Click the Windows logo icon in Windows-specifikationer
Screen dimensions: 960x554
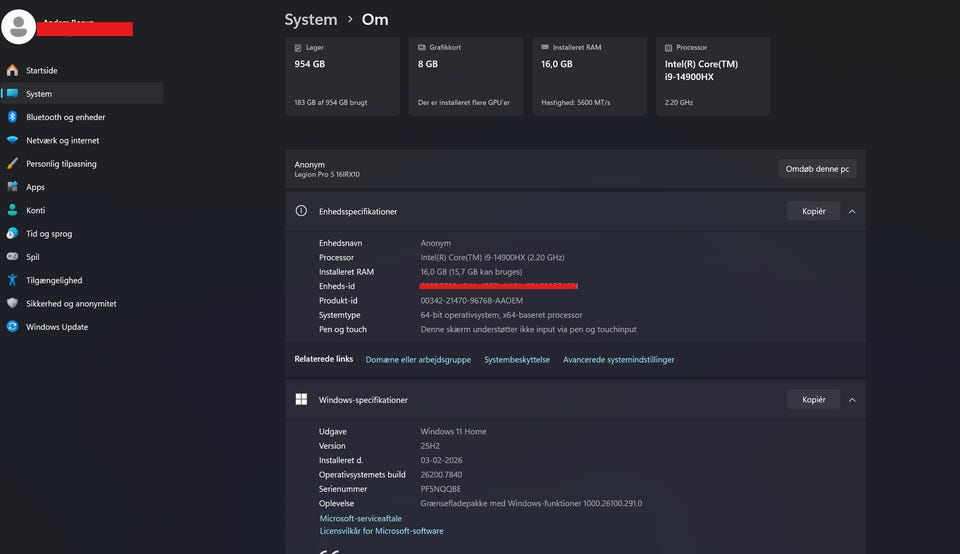coord(301,399)
